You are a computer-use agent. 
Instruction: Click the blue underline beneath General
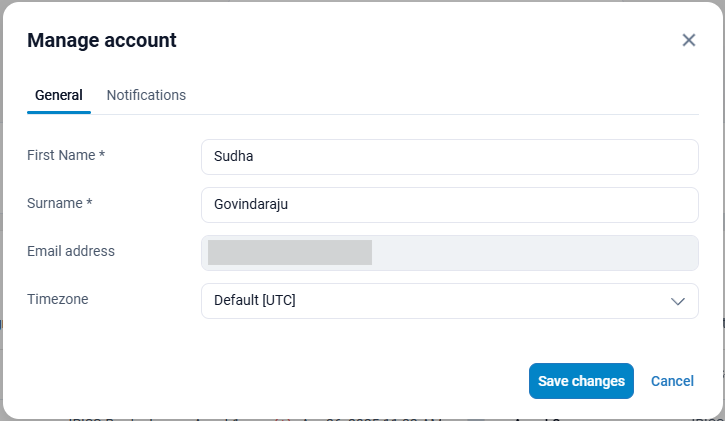click(59, 113)
